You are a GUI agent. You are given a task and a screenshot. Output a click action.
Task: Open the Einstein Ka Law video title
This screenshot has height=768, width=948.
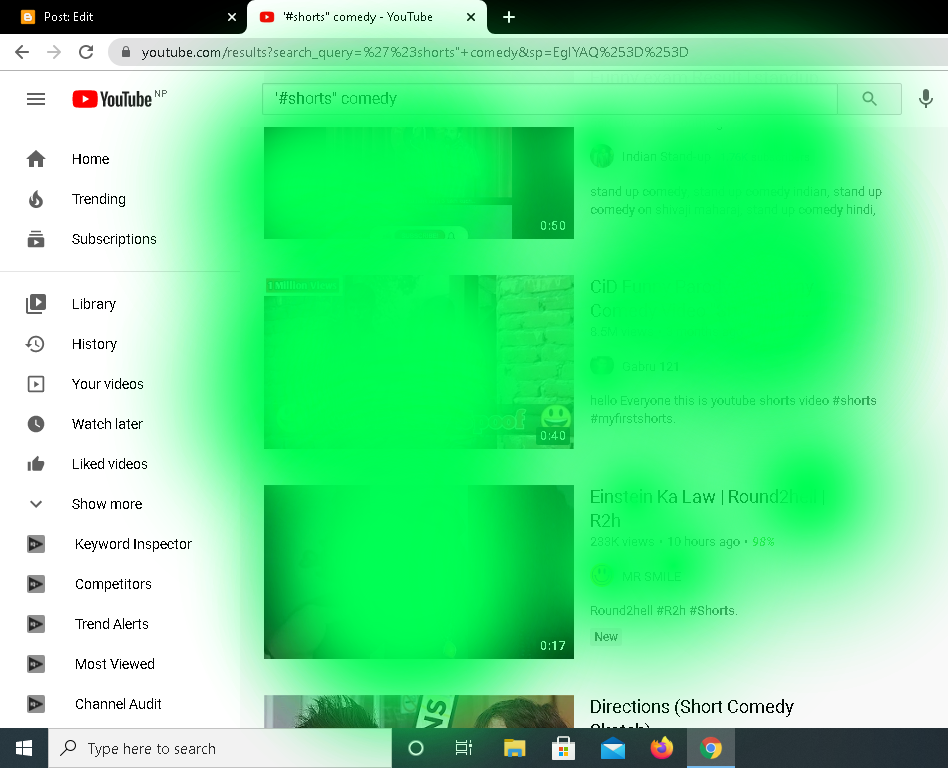(707, 508)
